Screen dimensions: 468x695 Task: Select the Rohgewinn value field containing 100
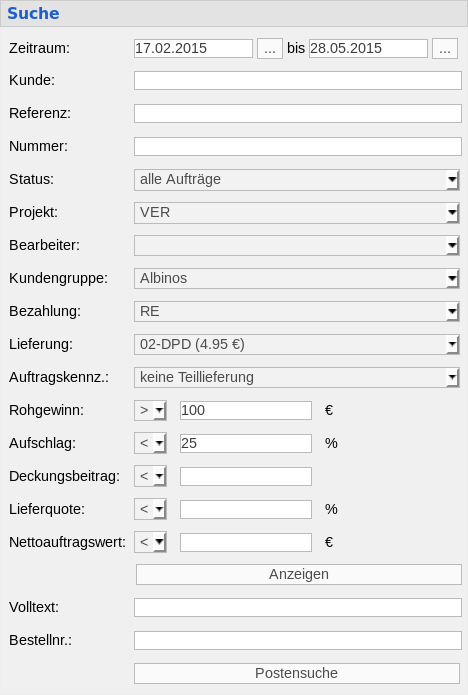(x=246, y=410)
